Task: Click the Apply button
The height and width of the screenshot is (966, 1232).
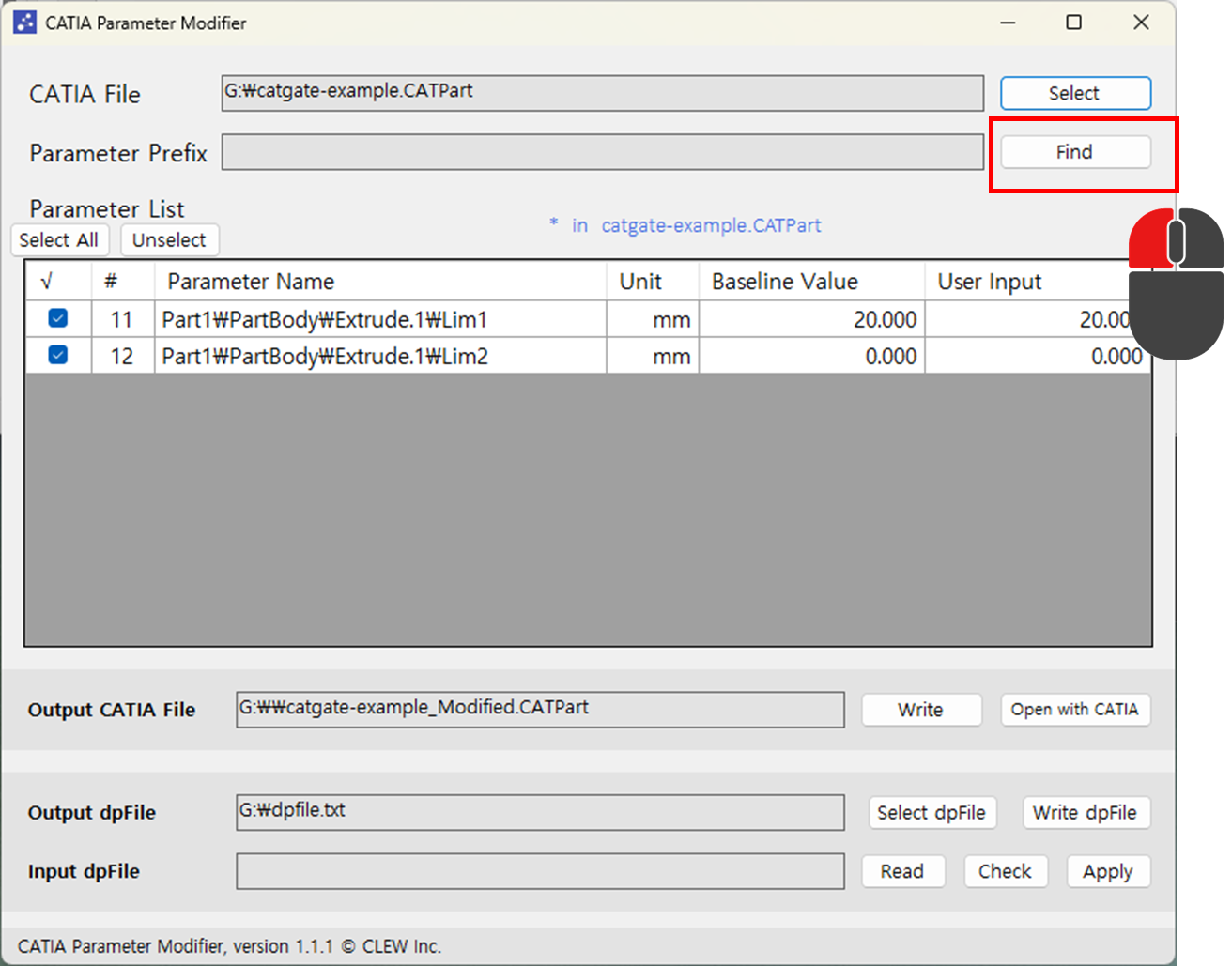Action: 1108,871
